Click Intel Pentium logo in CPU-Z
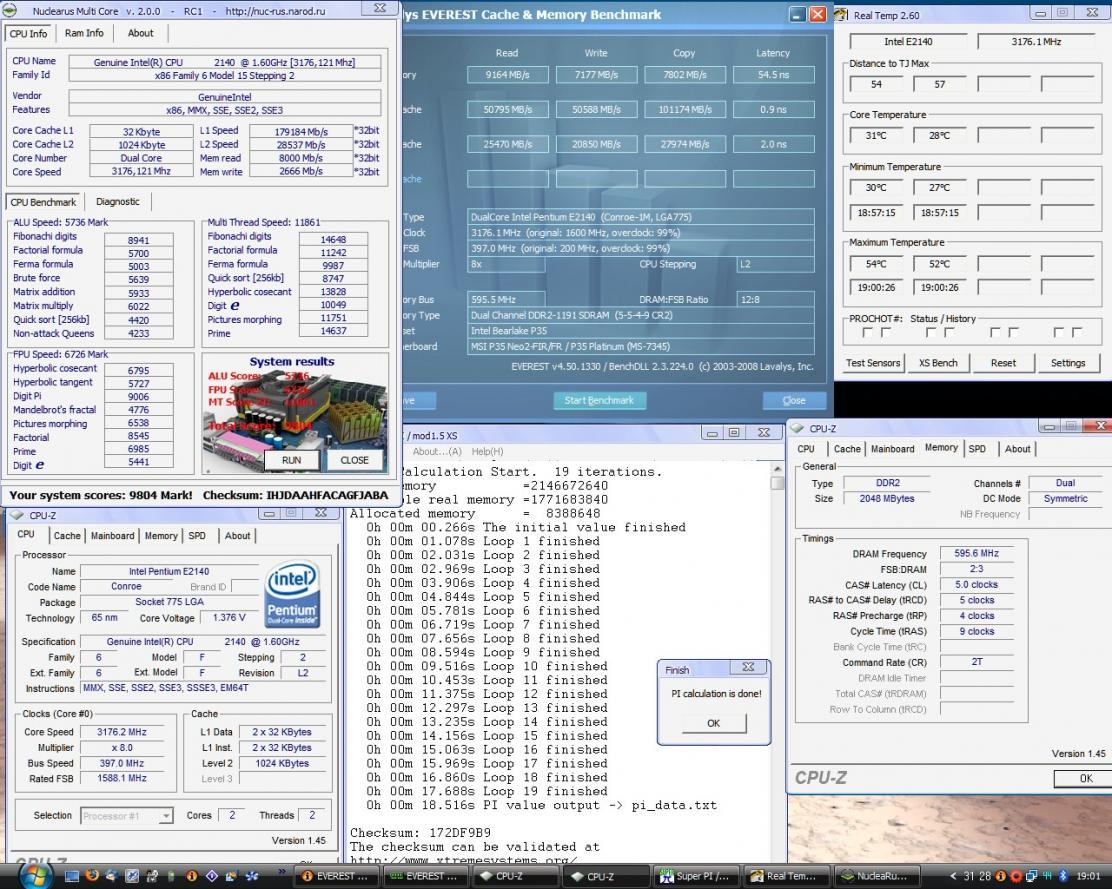1112x889 pixels. pos(292,596)
